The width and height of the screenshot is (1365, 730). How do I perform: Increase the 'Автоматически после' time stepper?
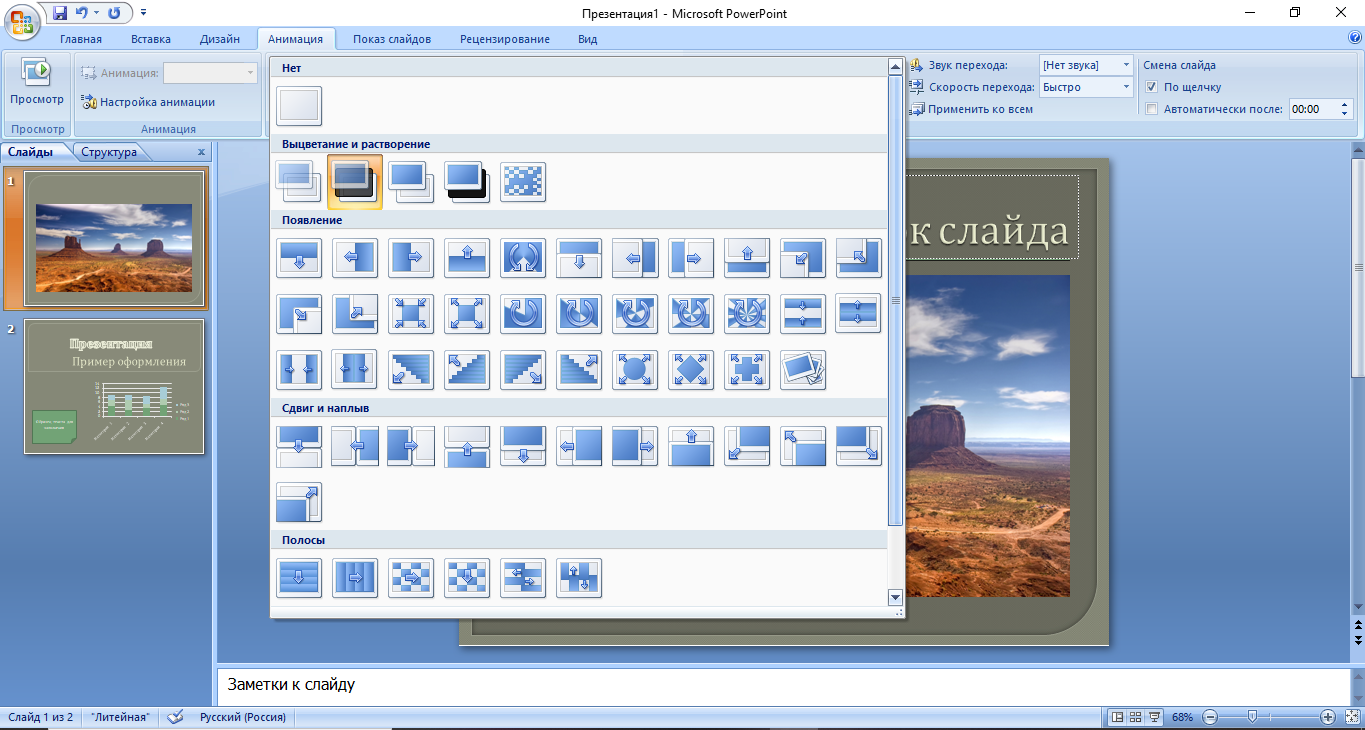coord(1343,105)
